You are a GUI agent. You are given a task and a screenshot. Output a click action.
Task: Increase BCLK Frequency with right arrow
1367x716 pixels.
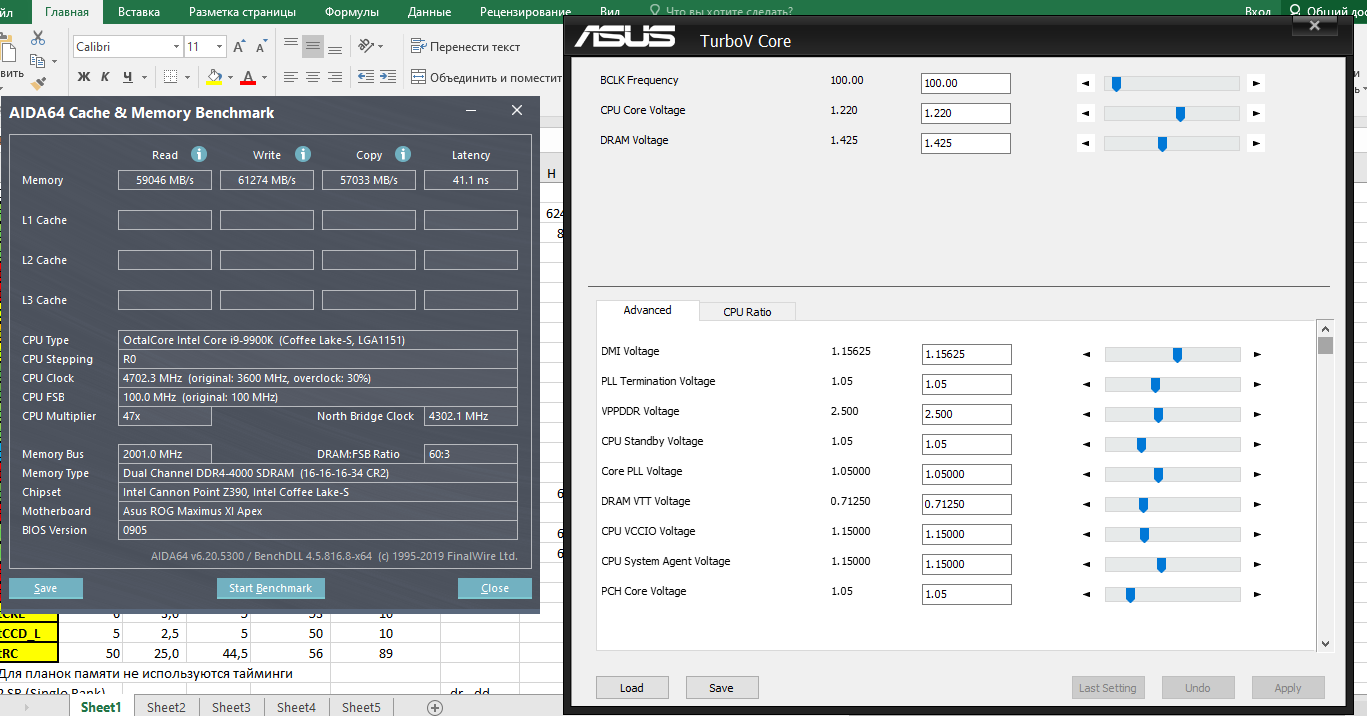[1257, 84]
